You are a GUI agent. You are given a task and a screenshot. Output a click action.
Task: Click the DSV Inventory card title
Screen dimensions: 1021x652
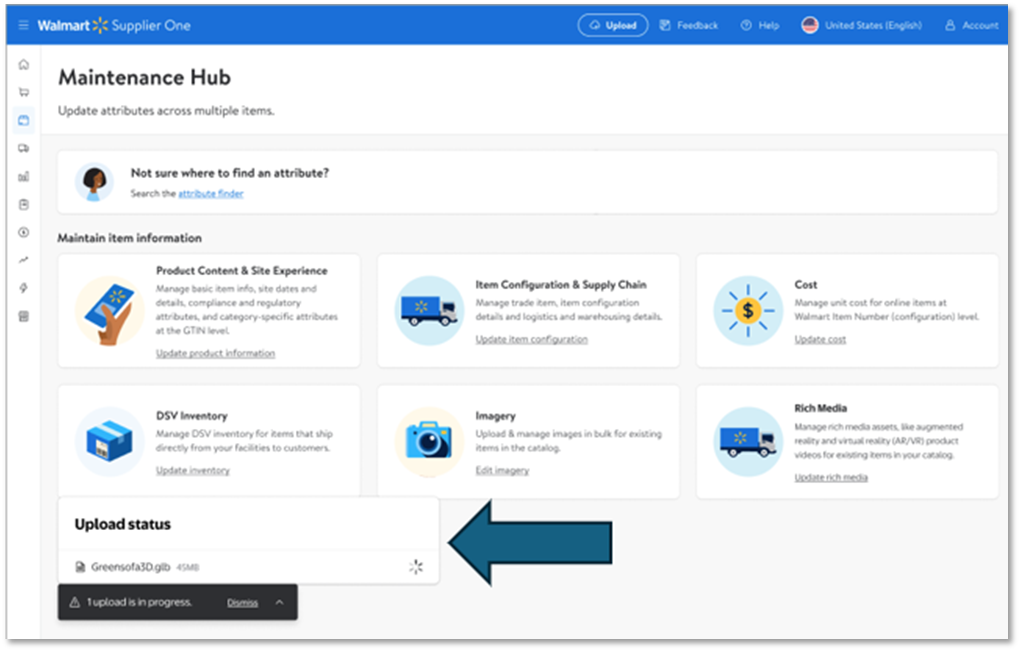pos(191,416)
